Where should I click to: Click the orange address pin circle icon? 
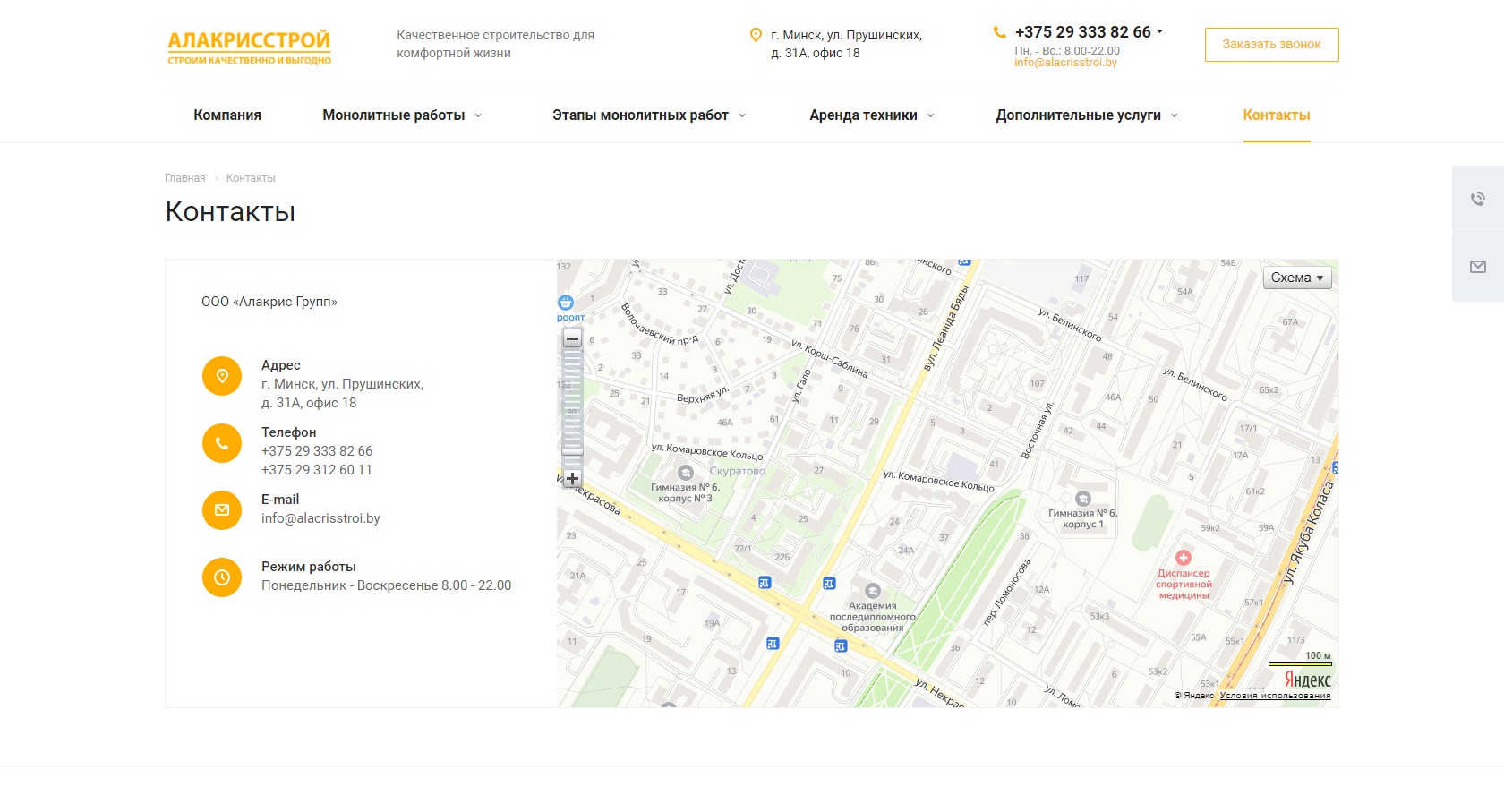tap(222, 376)
